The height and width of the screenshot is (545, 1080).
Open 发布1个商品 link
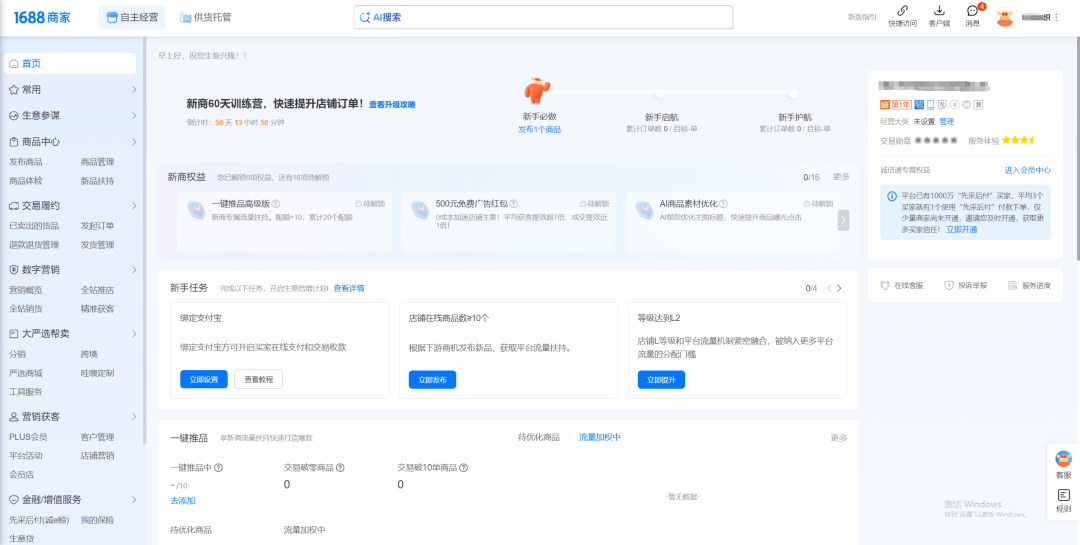pyautogui.click(x=539, y=130)
